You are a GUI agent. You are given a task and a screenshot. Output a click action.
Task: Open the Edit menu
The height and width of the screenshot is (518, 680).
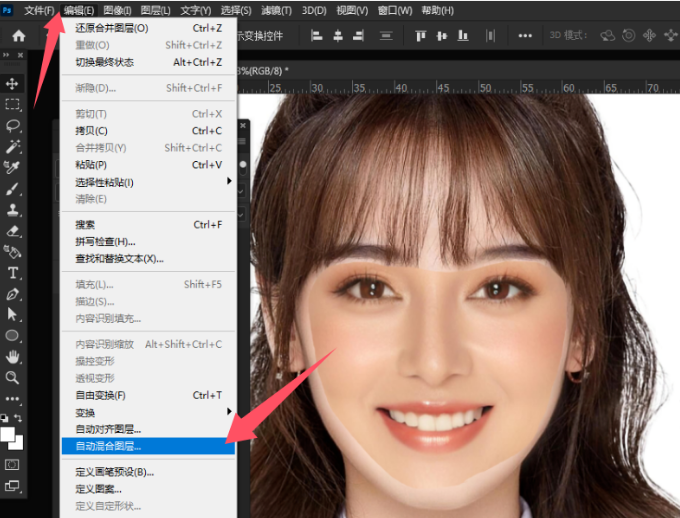[x=78, y=10]
